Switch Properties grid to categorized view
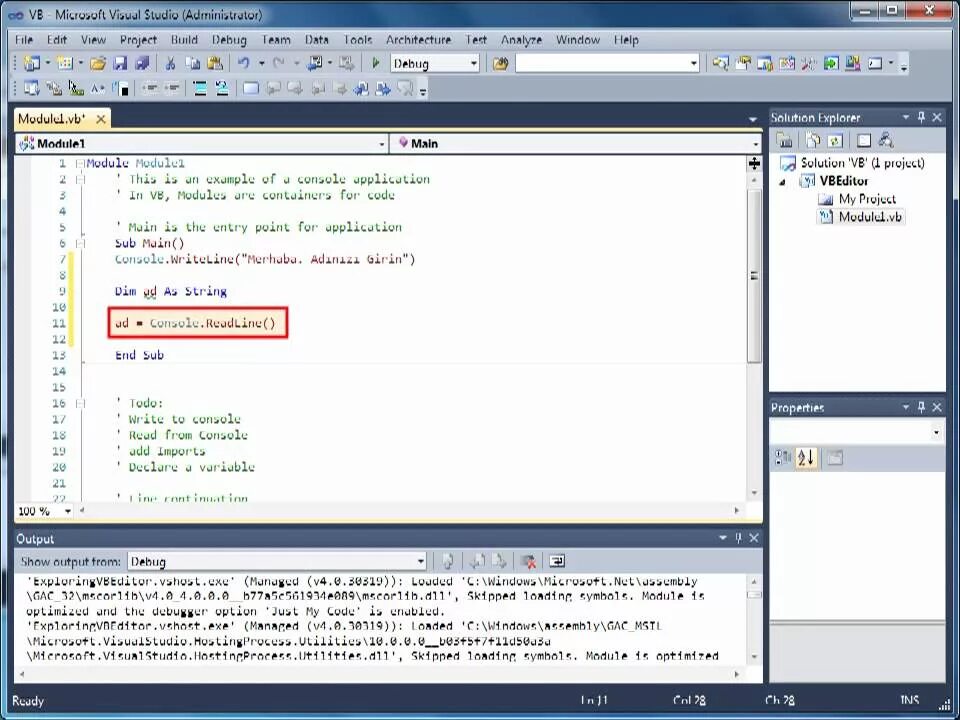Viewport: 960px width, 720px height. (782, 457)
